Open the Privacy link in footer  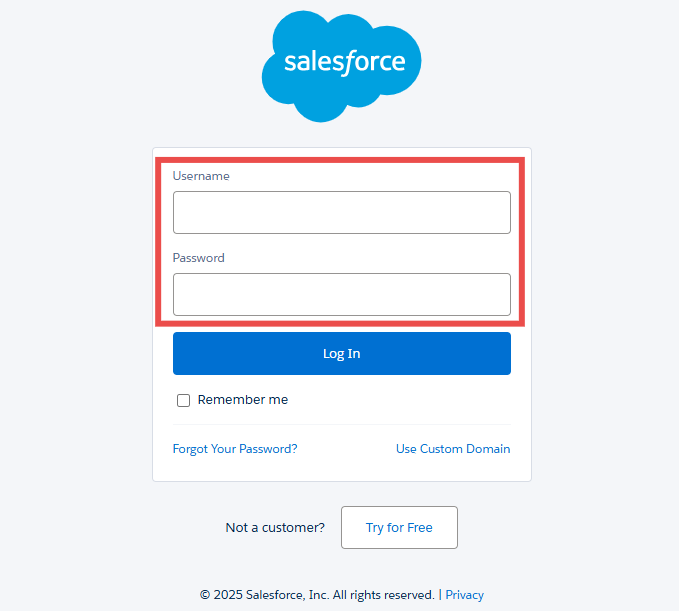[x=464, y=594]
